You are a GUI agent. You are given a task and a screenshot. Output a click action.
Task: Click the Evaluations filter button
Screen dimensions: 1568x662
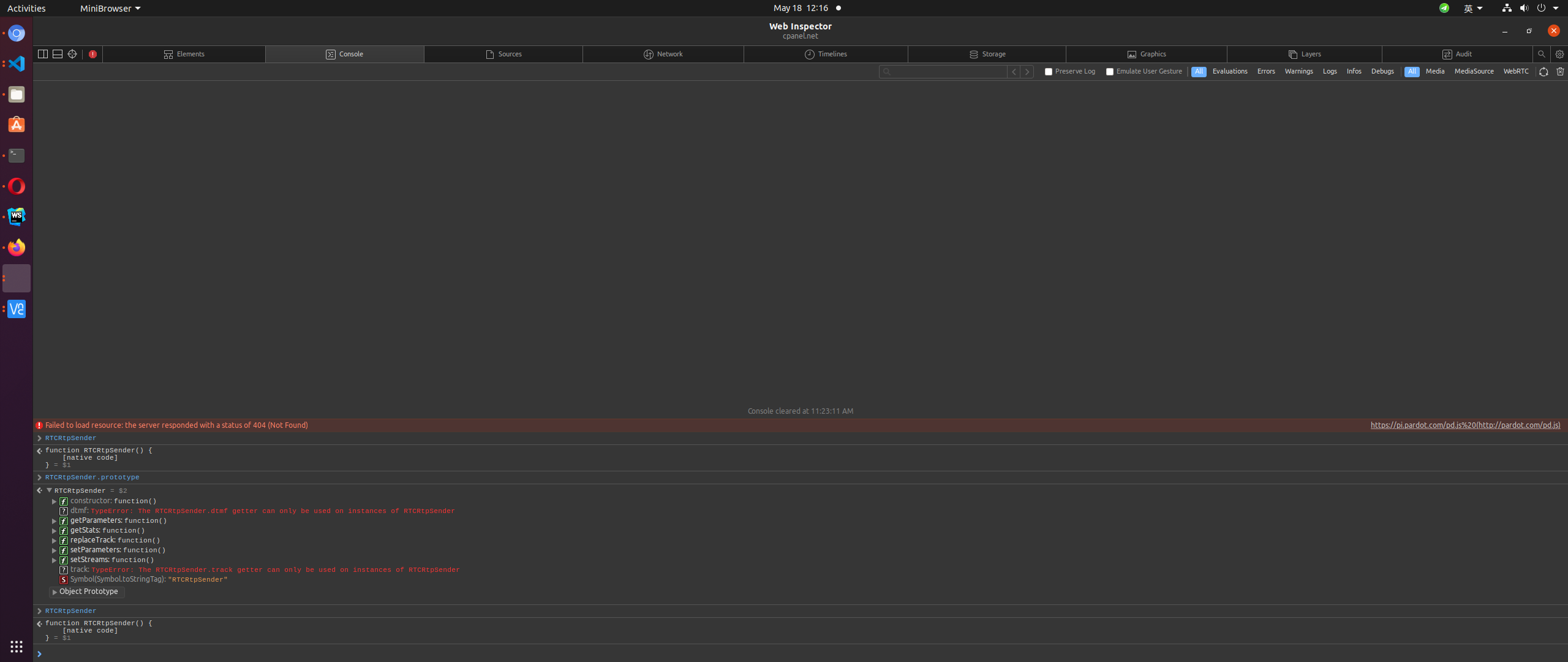[x=1230, y=71]
